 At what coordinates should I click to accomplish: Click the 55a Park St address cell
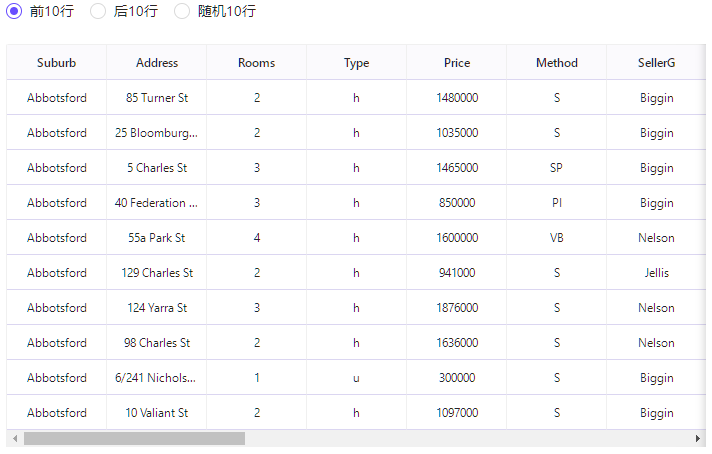coord(157,238)
